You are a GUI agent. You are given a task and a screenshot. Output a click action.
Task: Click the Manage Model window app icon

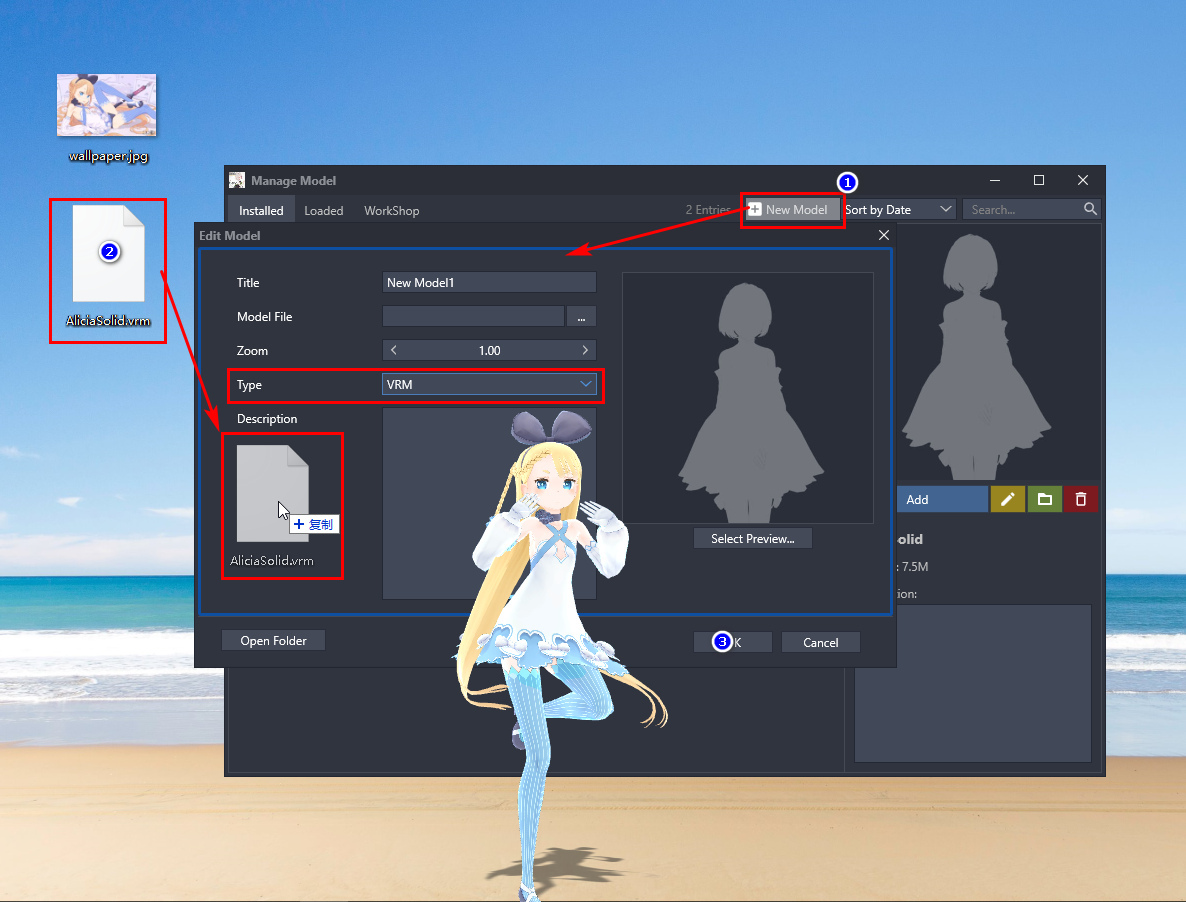[x=238, y=180]
